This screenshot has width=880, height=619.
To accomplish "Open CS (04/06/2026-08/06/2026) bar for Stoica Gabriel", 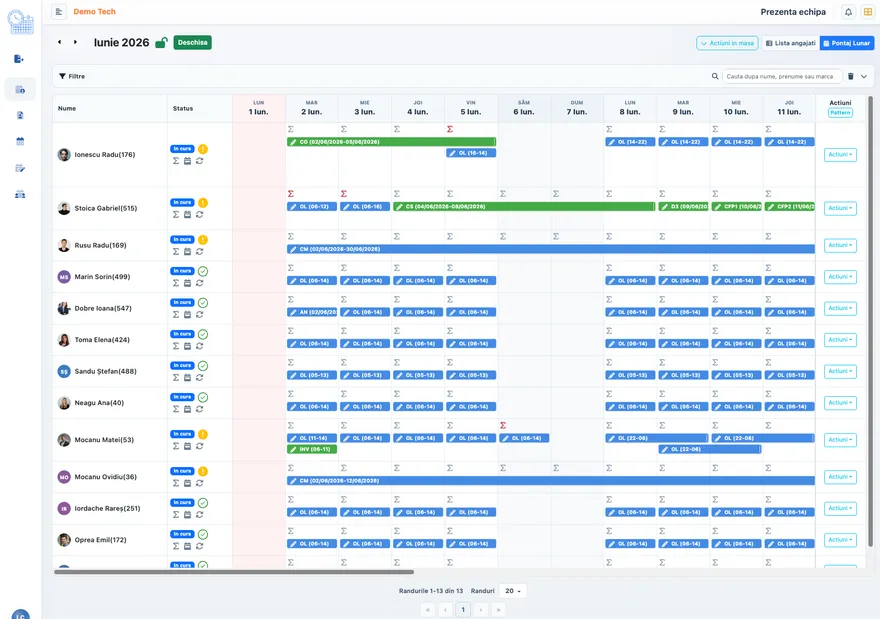I will [524, 207].
